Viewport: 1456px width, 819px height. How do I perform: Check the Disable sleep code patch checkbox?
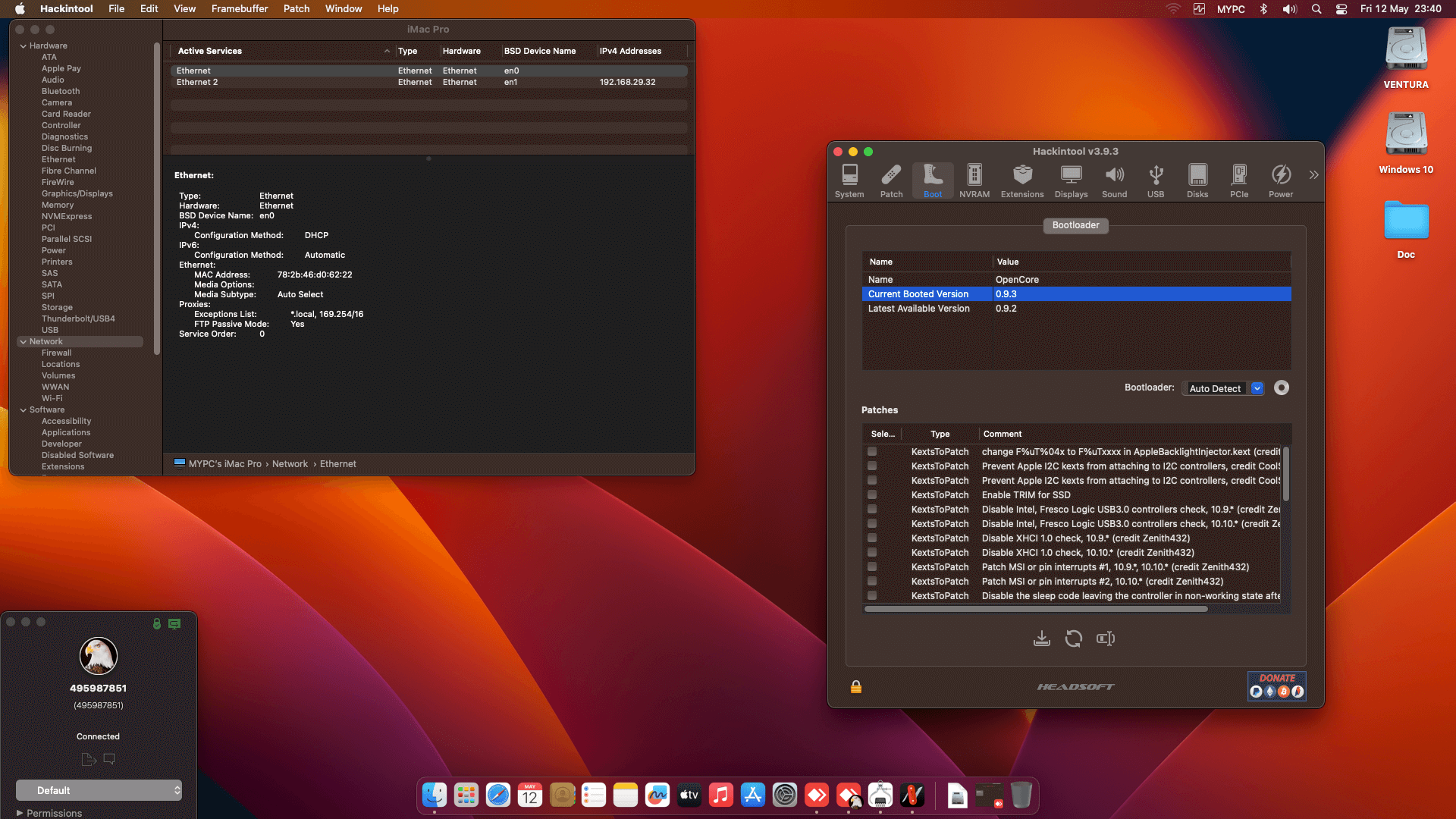872,596
